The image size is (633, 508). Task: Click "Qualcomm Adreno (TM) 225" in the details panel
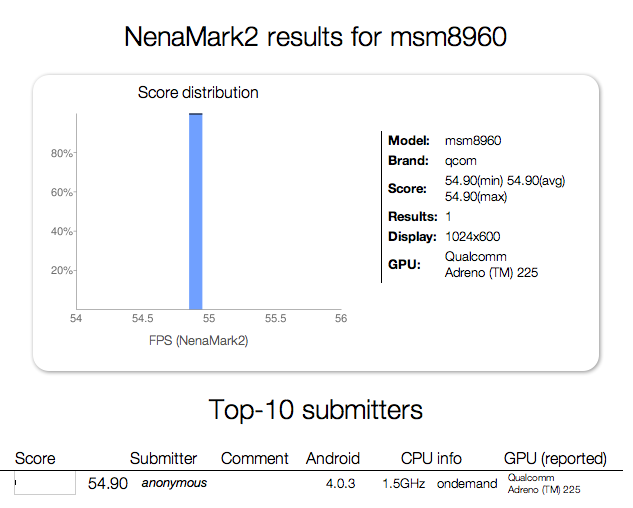[491, 264]
